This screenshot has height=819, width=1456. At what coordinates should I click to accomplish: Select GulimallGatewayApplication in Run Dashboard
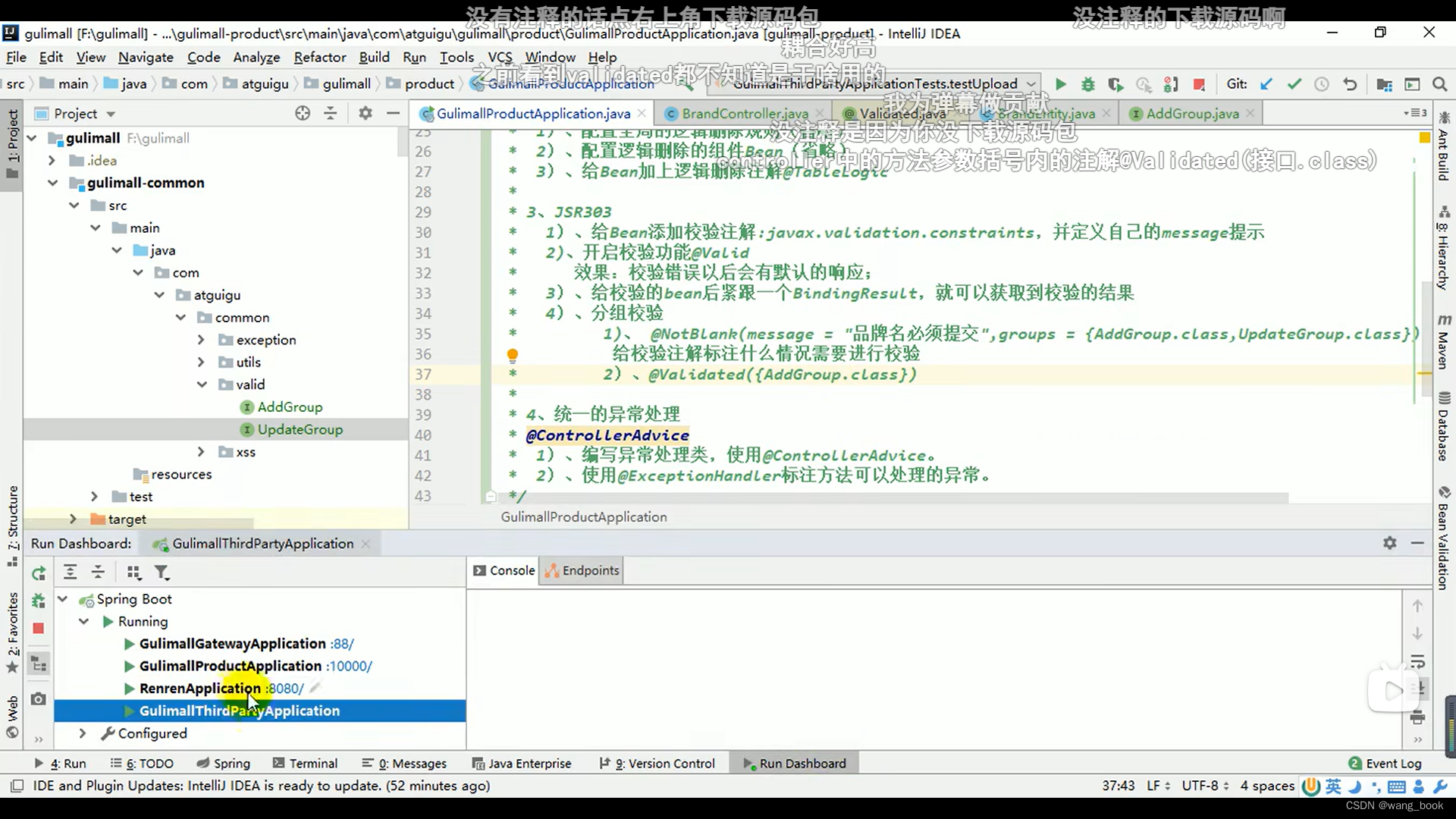pos(232,644)
